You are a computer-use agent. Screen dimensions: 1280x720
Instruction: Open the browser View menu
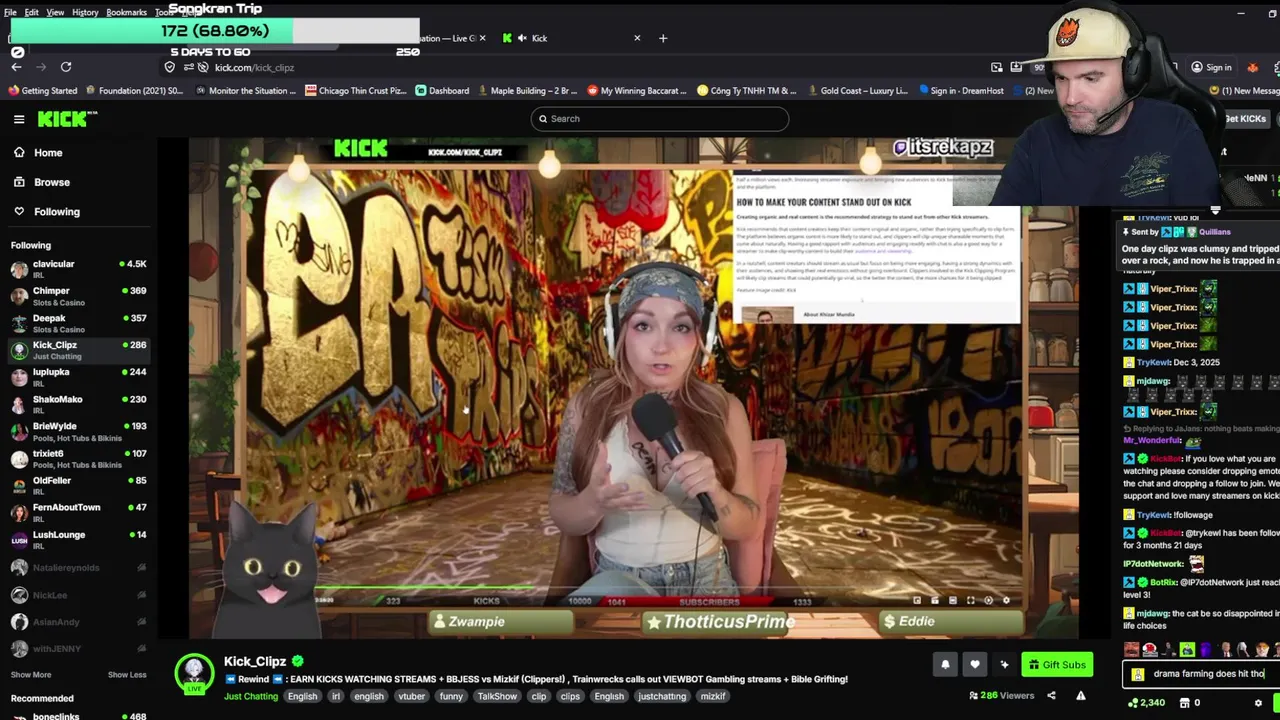55,12
